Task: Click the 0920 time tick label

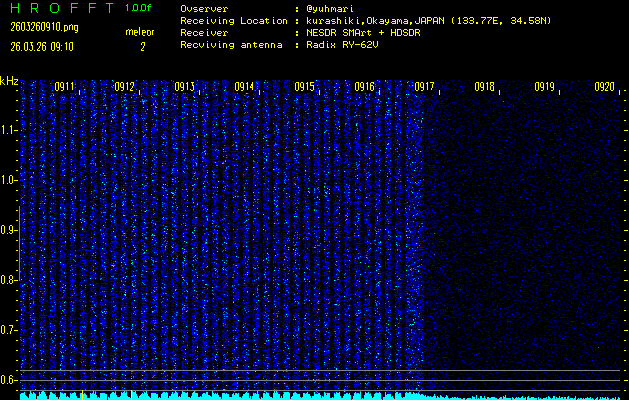Action: tap(605, 87)
